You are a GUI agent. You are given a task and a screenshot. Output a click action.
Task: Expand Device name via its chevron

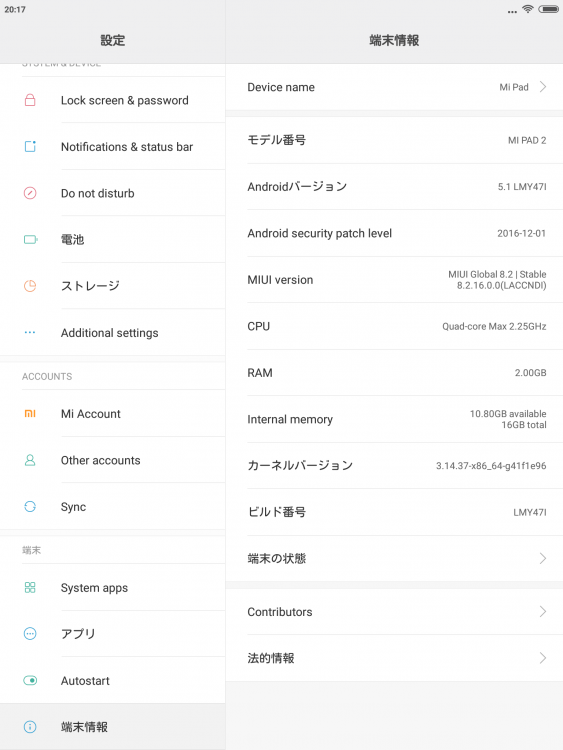click(542, 87)
